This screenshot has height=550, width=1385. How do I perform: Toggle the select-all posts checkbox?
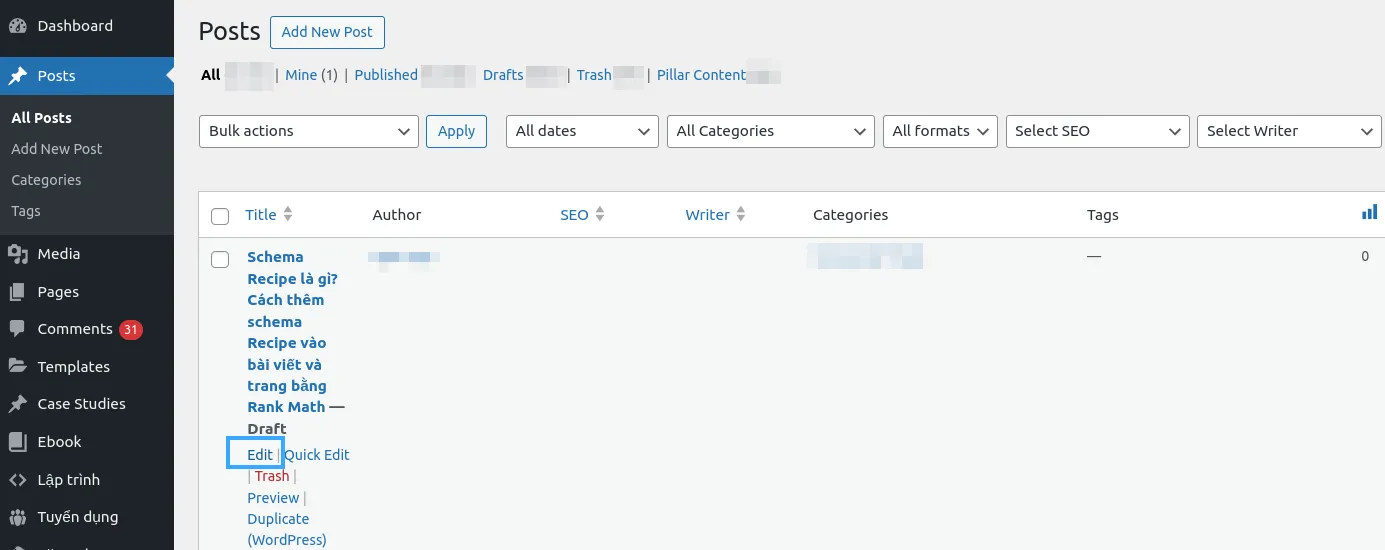pyautogui.click(x=220, y=216)
